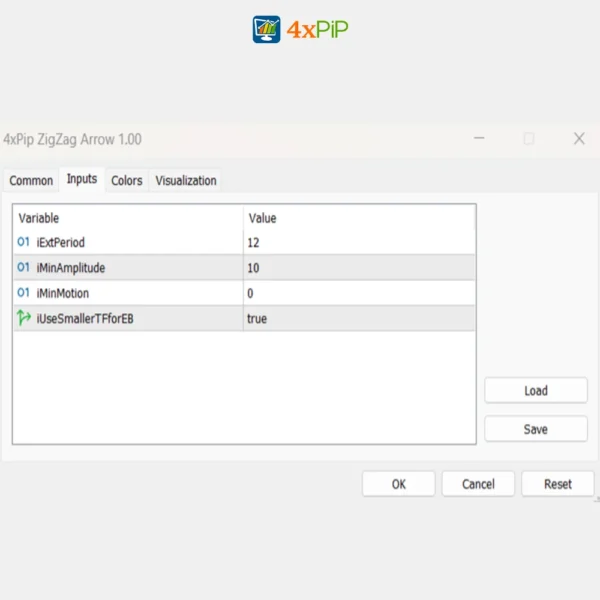600x600 pixels.
Task: Open the Colors tab
Action: [x=127, y=181]
